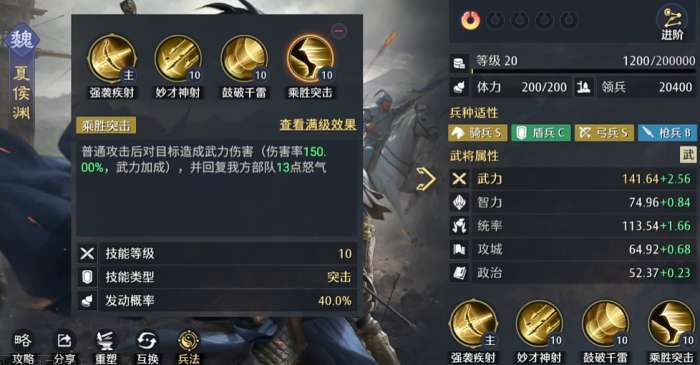Select 乘胜突击 skill icon in popup
Screen dimensions: 700x365
coord(310,59)
